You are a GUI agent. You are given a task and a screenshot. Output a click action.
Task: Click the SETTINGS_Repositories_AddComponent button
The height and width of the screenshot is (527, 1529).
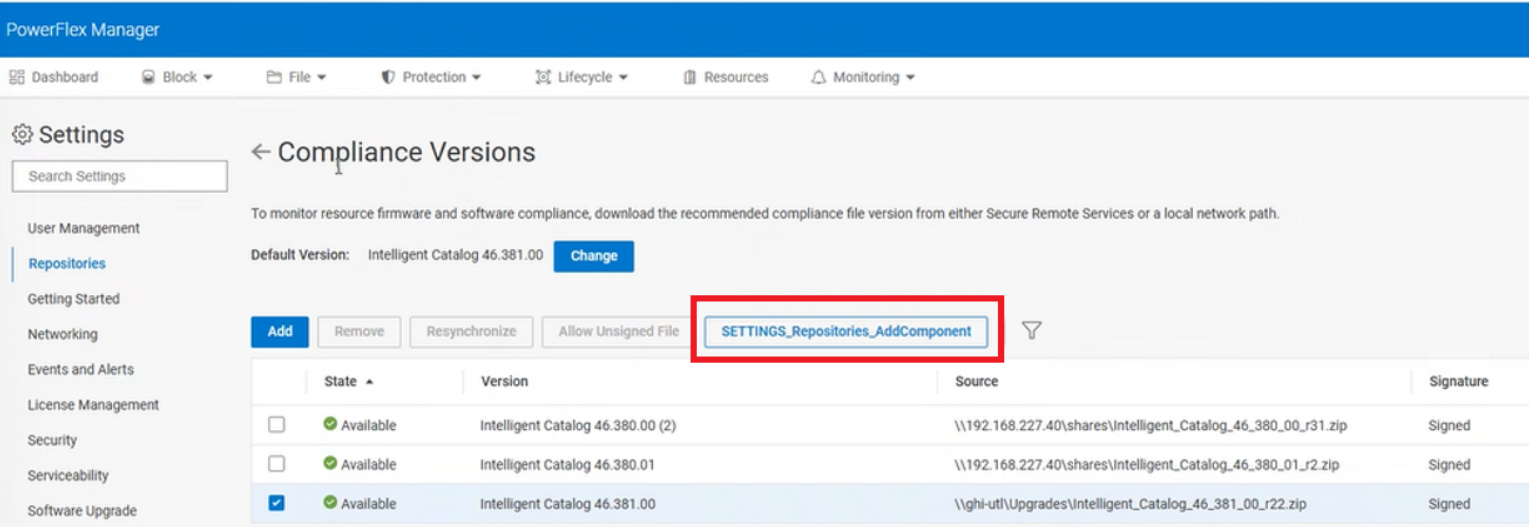(846, 331)
